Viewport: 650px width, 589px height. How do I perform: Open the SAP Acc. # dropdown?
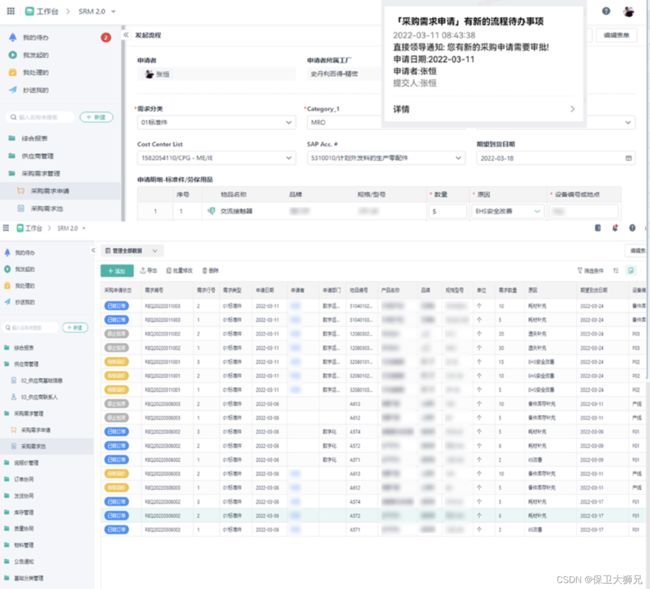[386, 158]
